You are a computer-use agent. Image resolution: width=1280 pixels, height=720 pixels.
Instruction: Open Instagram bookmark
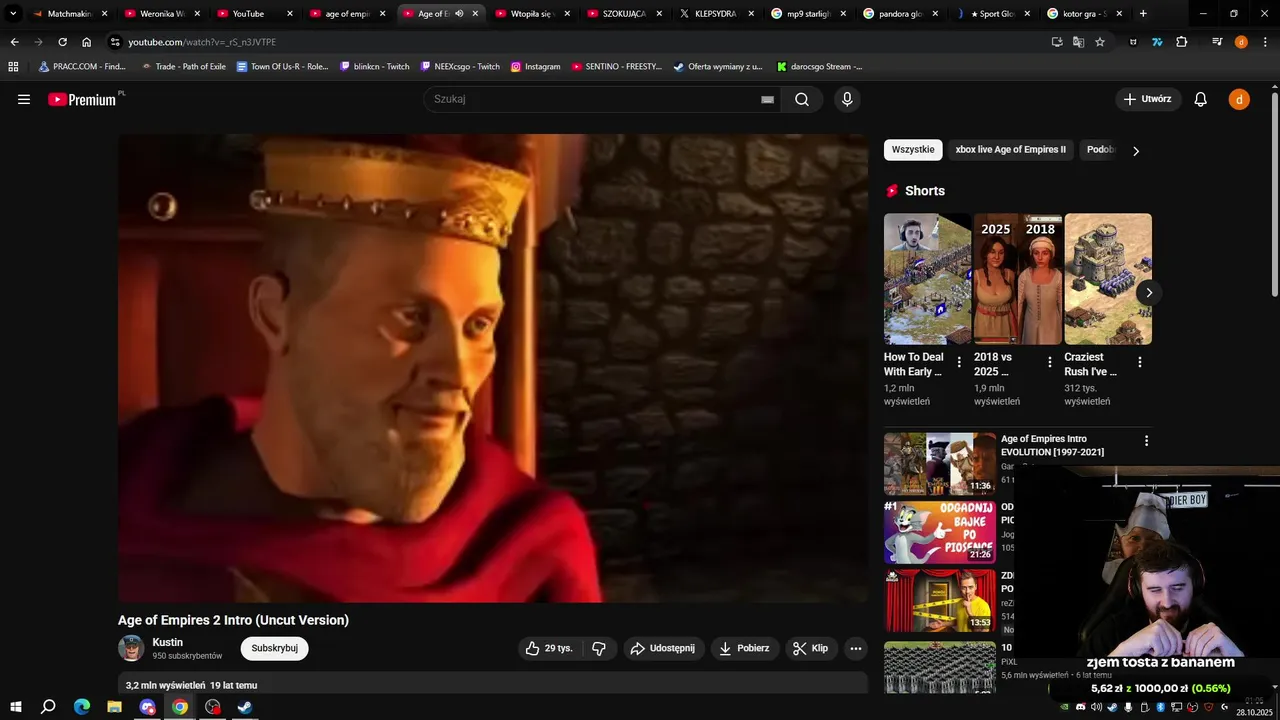coord(536,66)
